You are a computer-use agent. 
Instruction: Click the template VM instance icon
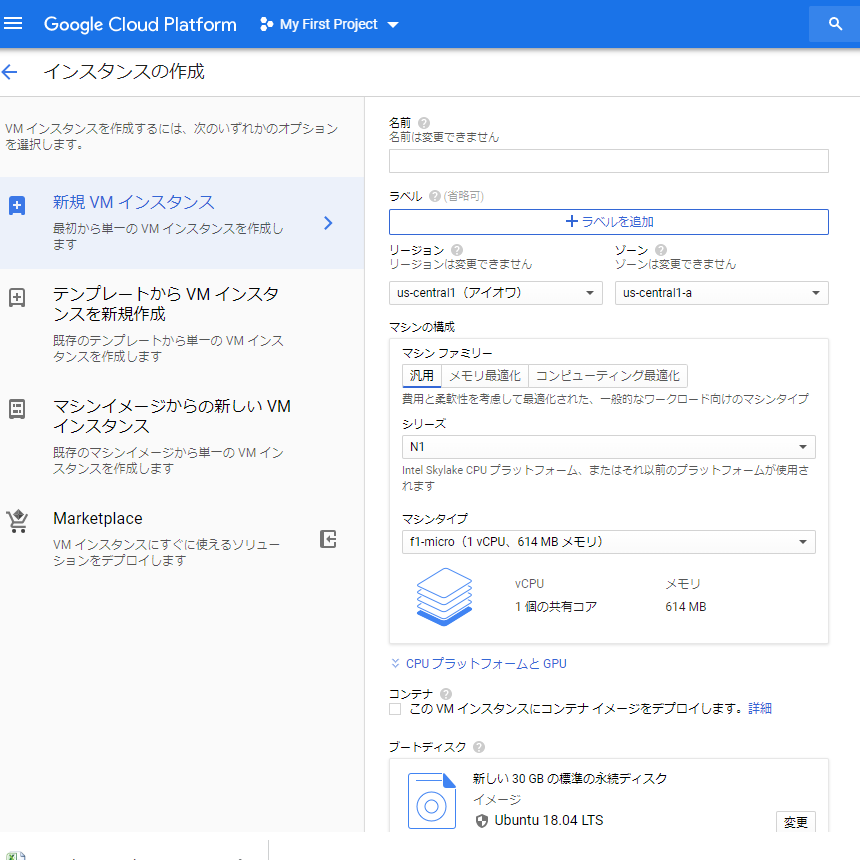(x=17, y=298)
